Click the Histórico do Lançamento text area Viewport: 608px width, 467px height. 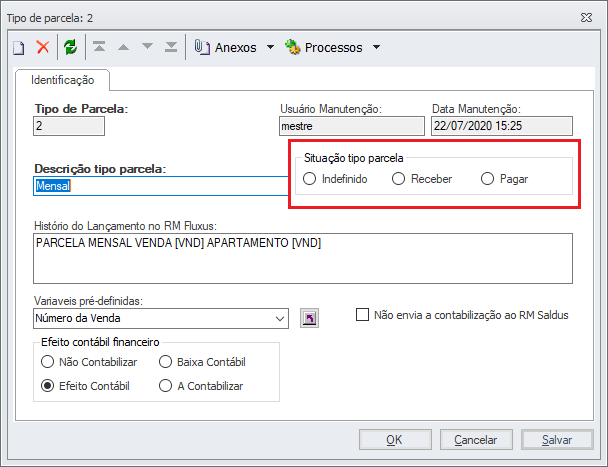click(303, 258)
